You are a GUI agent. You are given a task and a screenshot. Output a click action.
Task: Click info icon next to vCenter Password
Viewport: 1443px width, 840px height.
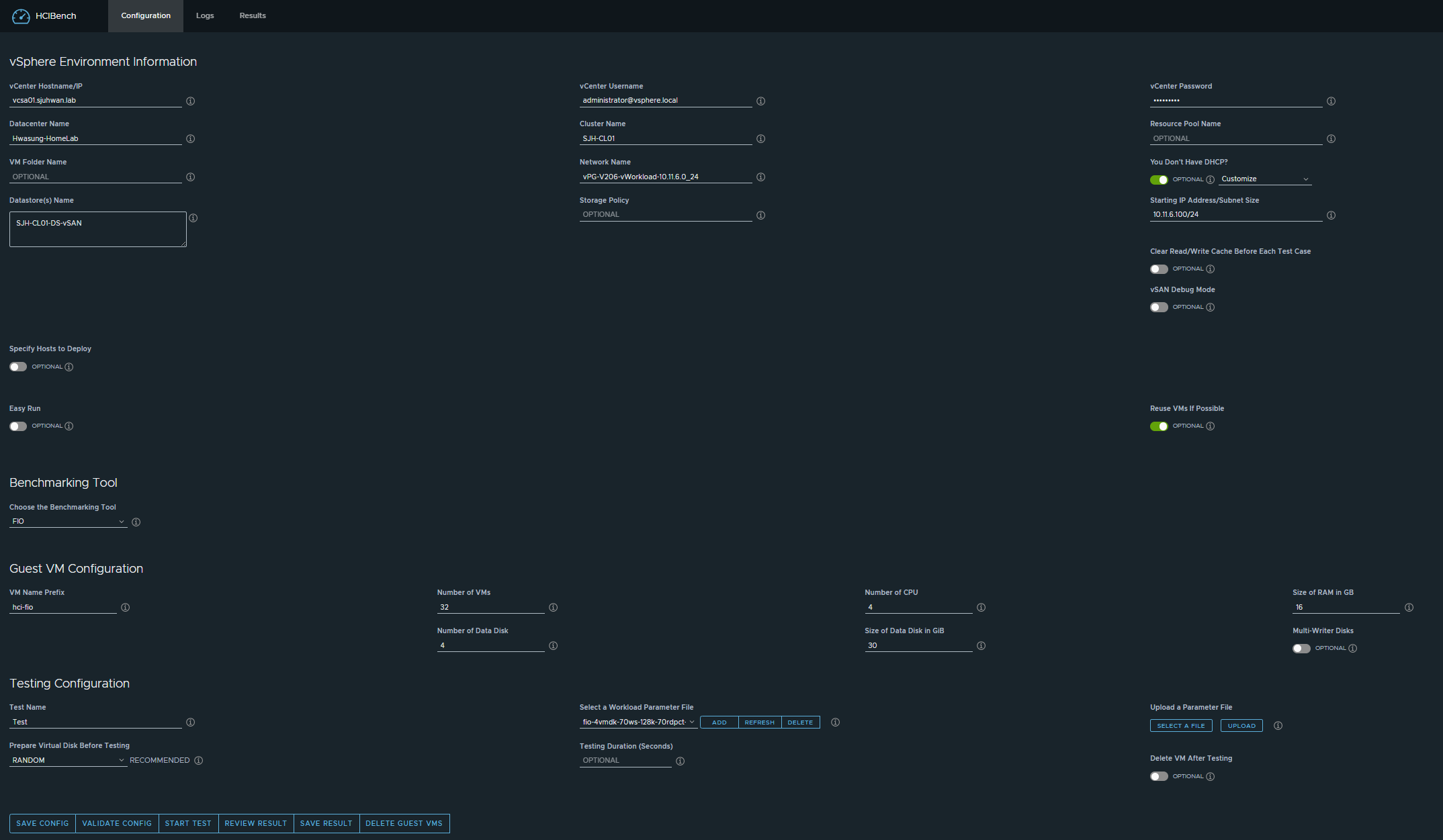(1331, 101)
